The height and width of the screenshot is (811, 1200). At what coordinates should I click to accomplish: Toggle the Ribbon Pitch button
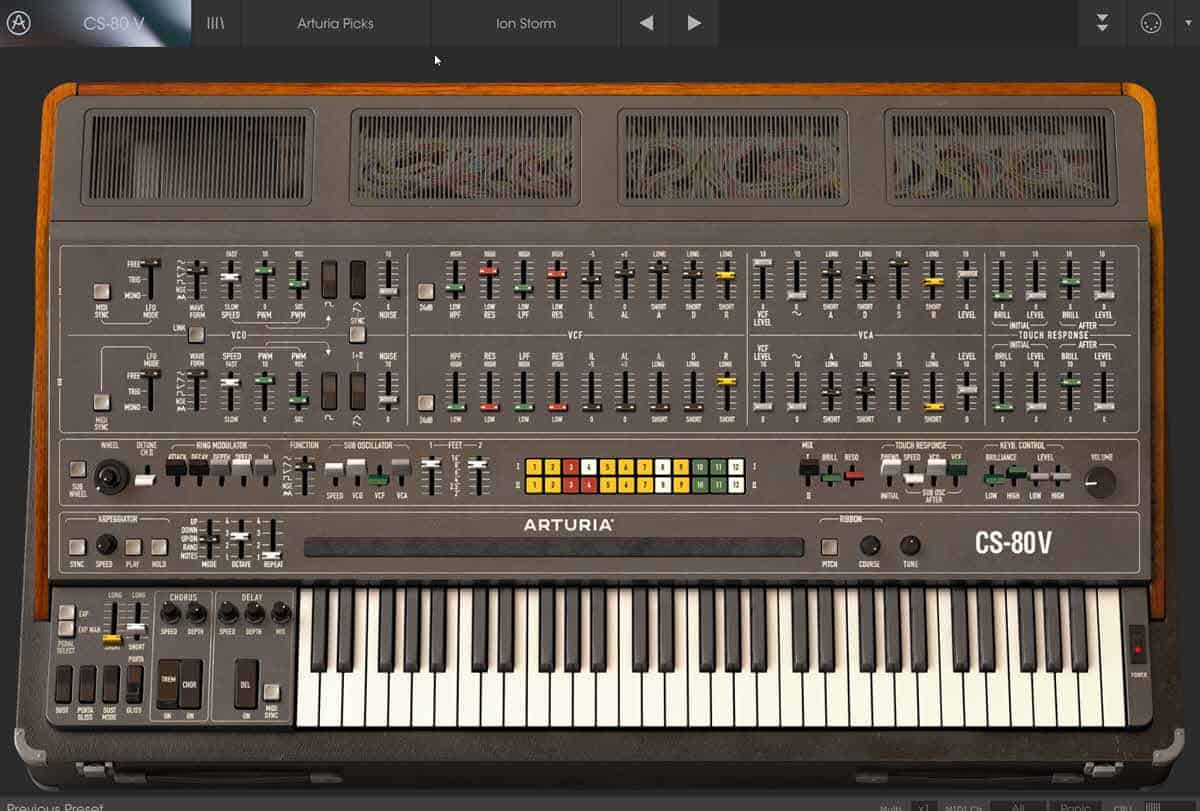coord(829,546)
